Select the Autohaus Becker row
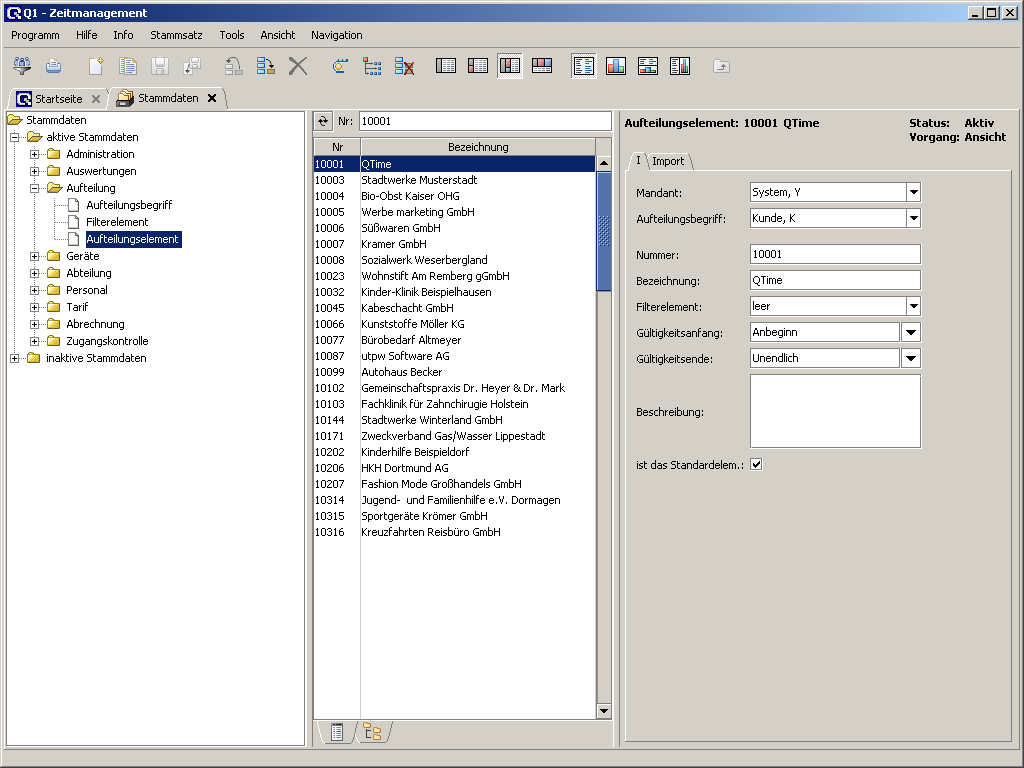The width and height of the screenshot is (1024, 768). tap(401, 372)
